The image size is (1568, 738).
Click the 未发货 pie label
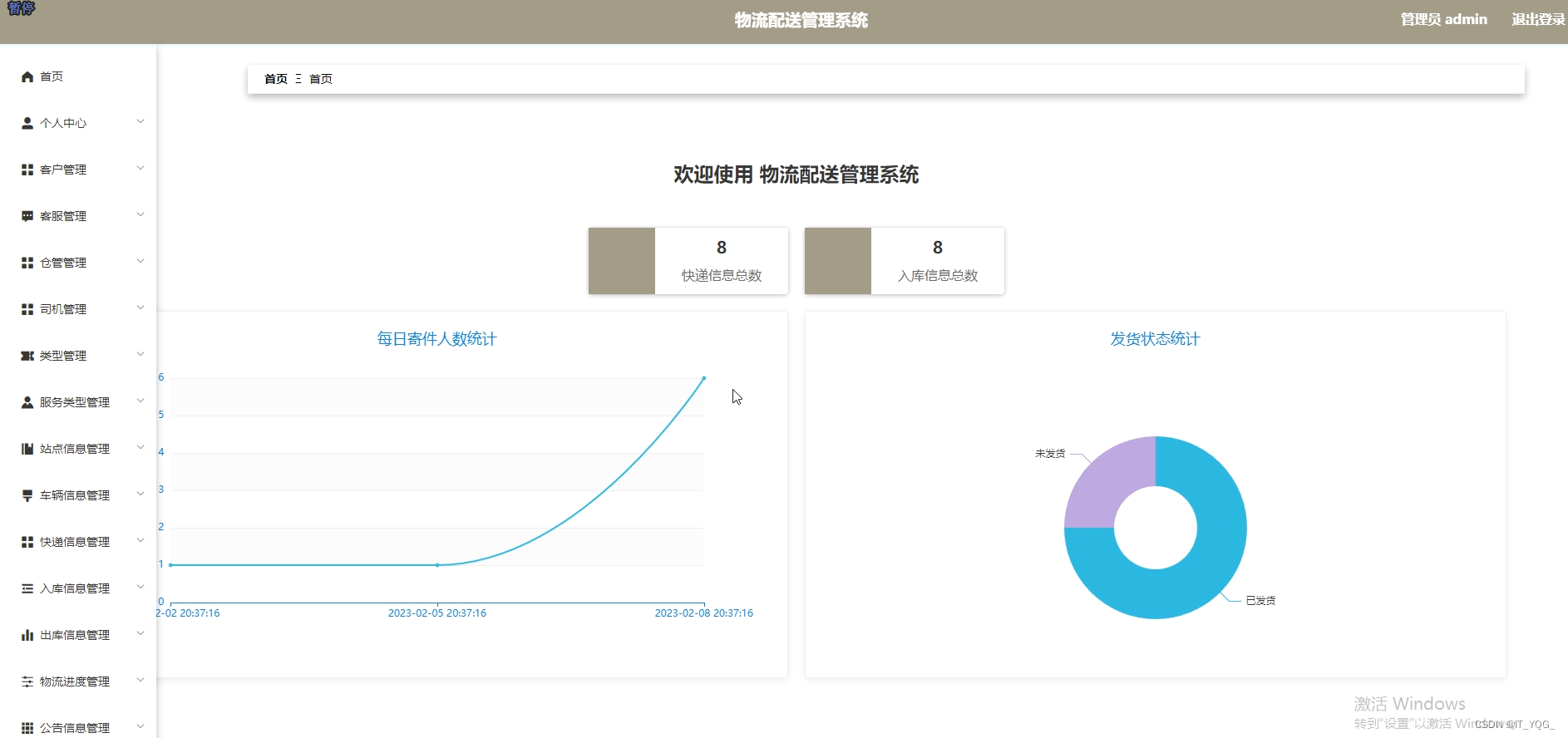click(x=1050, y=454)
